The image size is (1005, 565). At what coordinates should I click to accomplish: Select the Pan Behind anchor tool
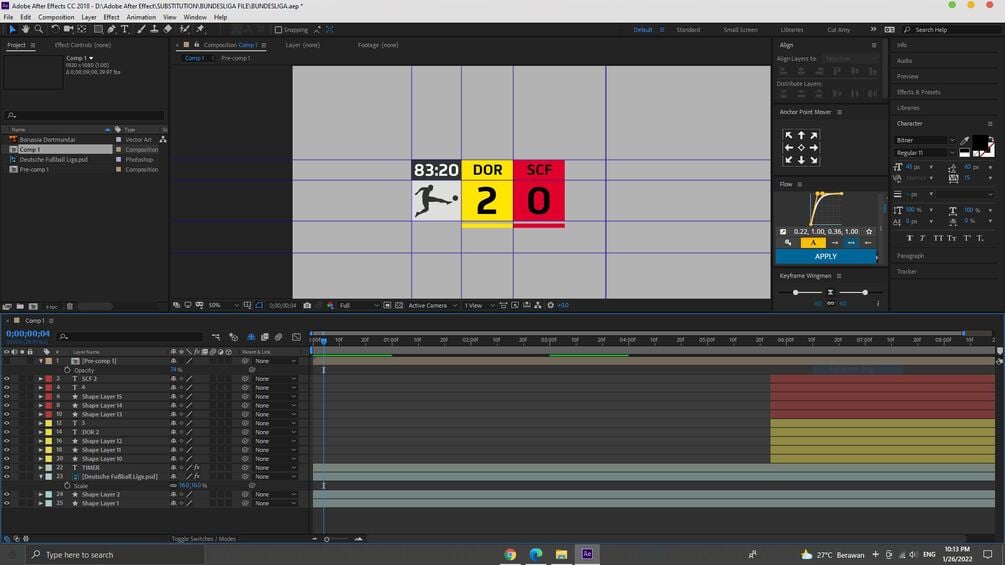(x=81, y=29)
